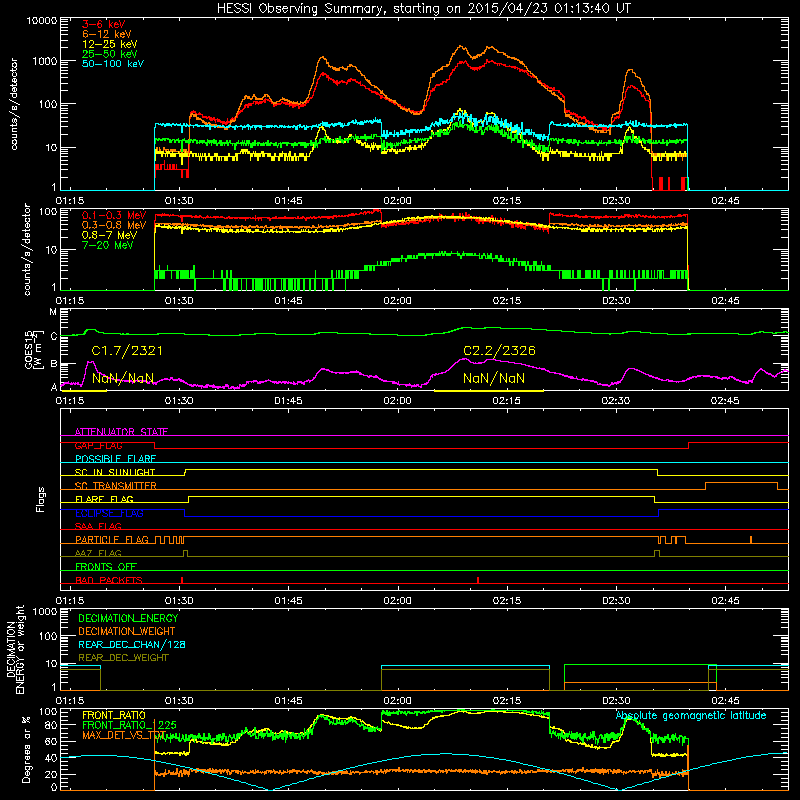
Task: Click the AAZ_FLAG label
Action: (x=98, y=553)
